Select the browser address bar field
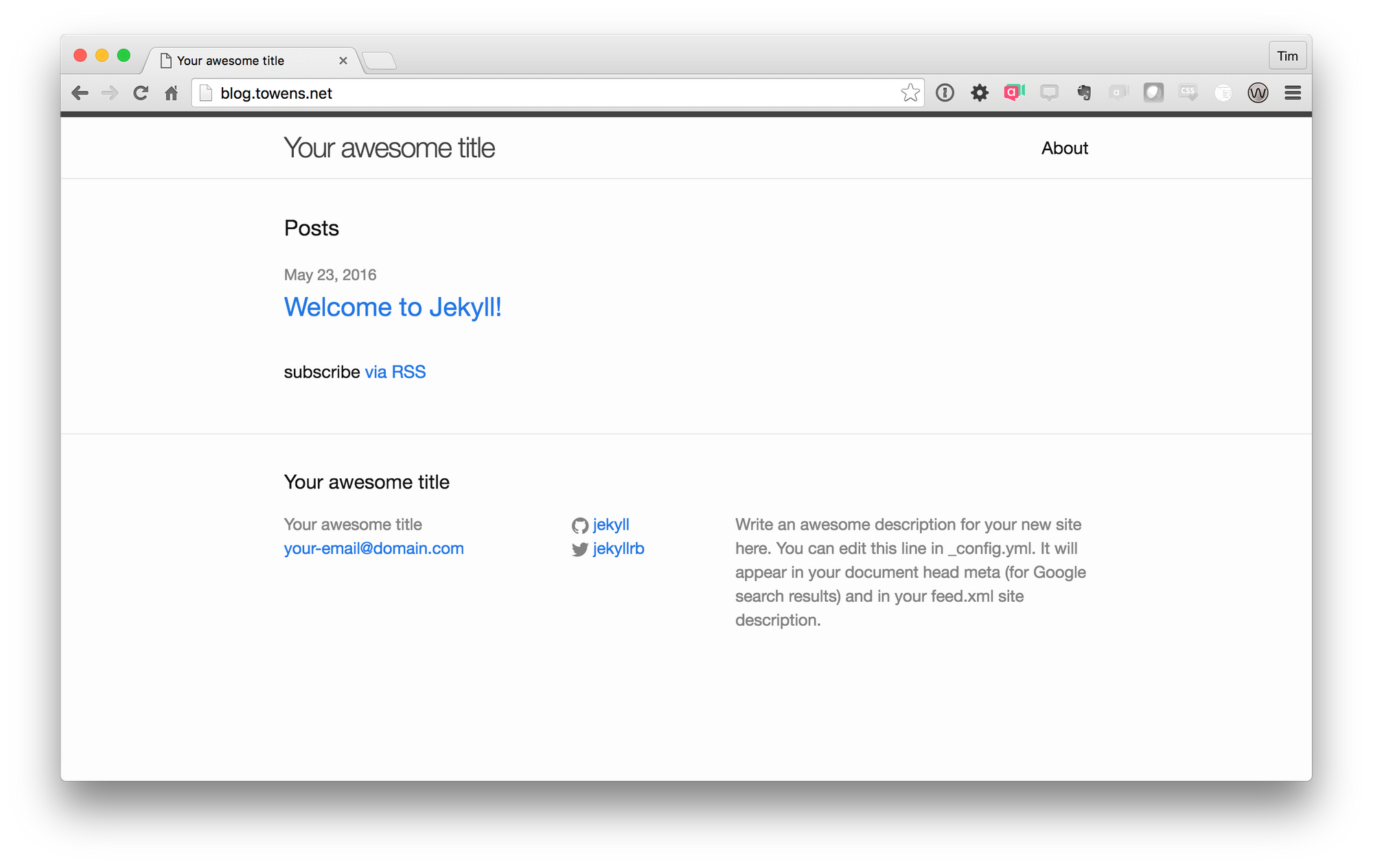The width and height of the screenshot is (1373, 868). [x=554, y=94]
